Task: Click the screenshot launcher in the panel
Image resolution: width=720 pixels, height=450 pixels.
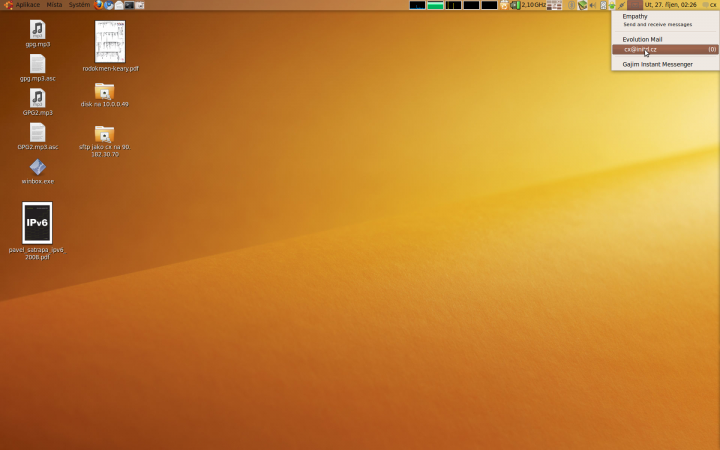Action: pos(140,5)
